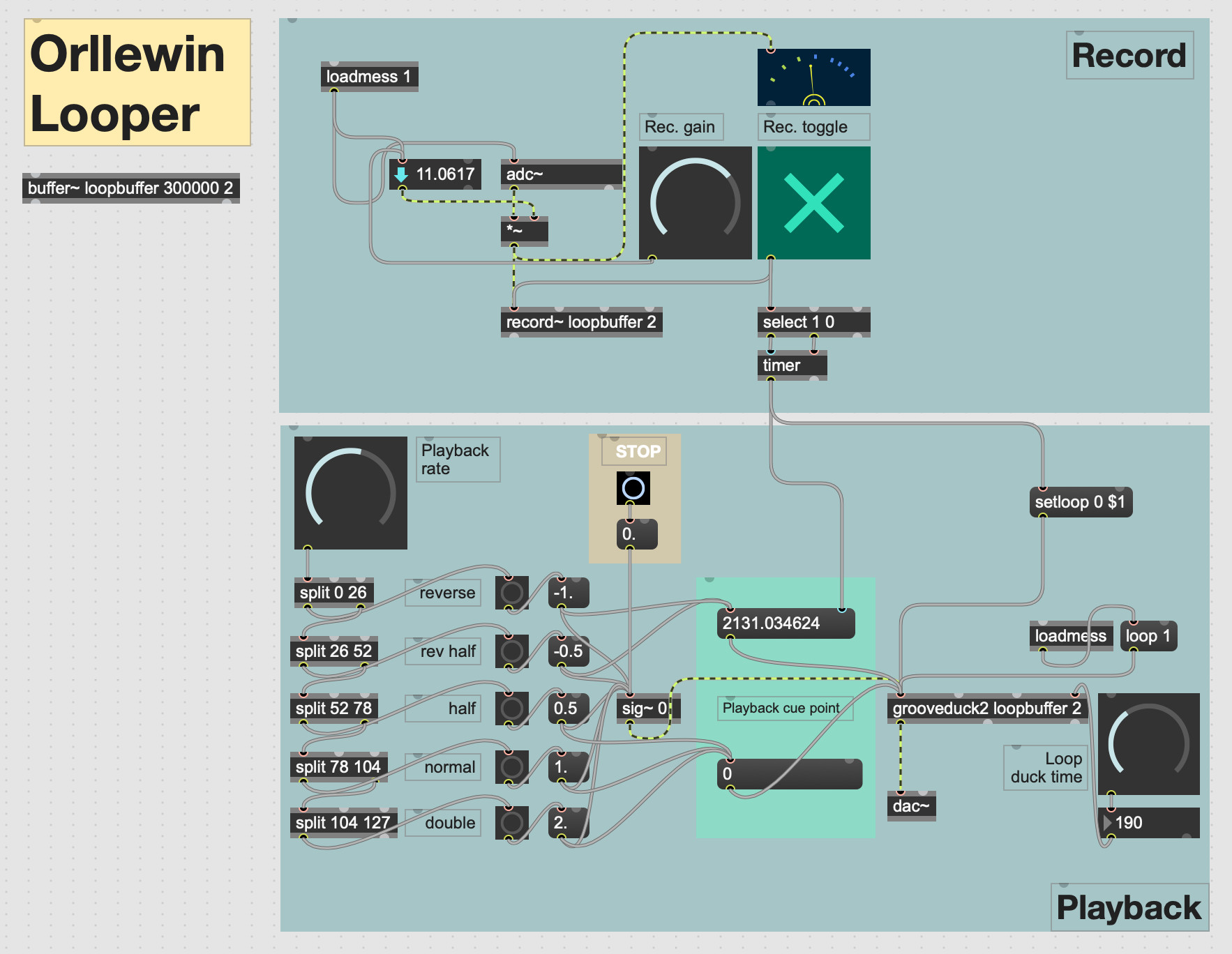Click the reverse bang button
This screenshot has height=954, width=1232.
[512, 593]
